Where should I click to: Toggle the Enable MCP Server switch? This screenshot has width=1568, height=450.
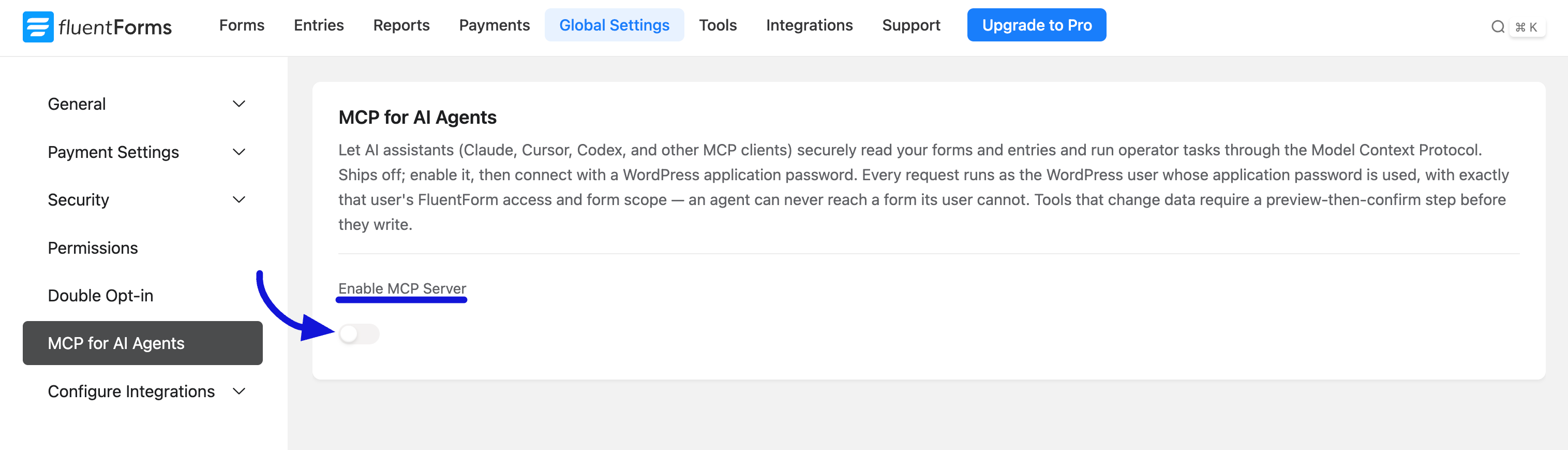pyautogui.click(x=359, y=333)
